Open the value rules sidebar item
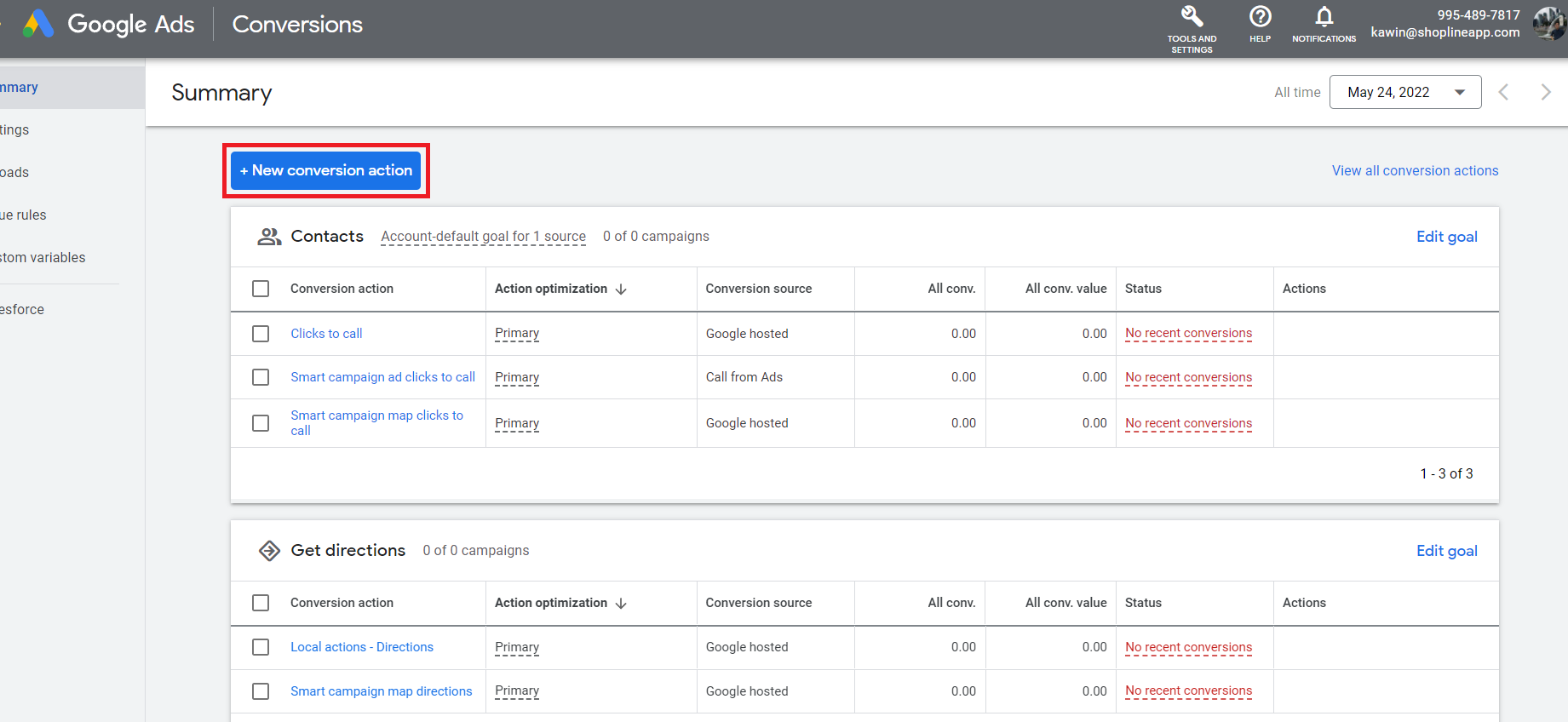1568x722 pixels. (x=24, y=215)
